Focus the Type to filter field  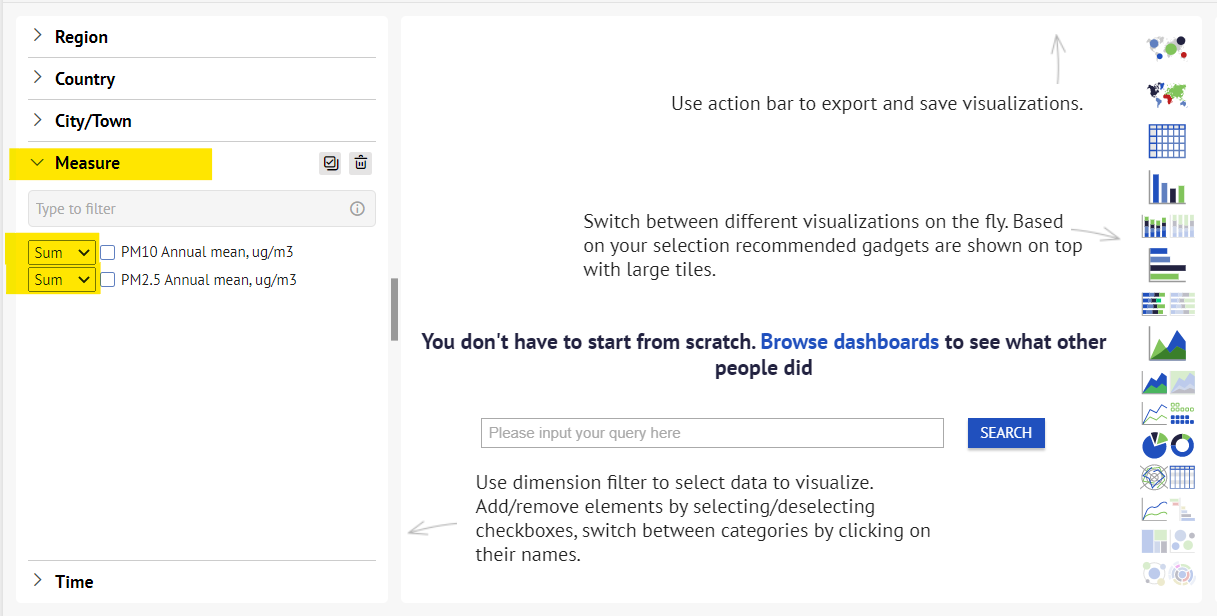(202, 209)
